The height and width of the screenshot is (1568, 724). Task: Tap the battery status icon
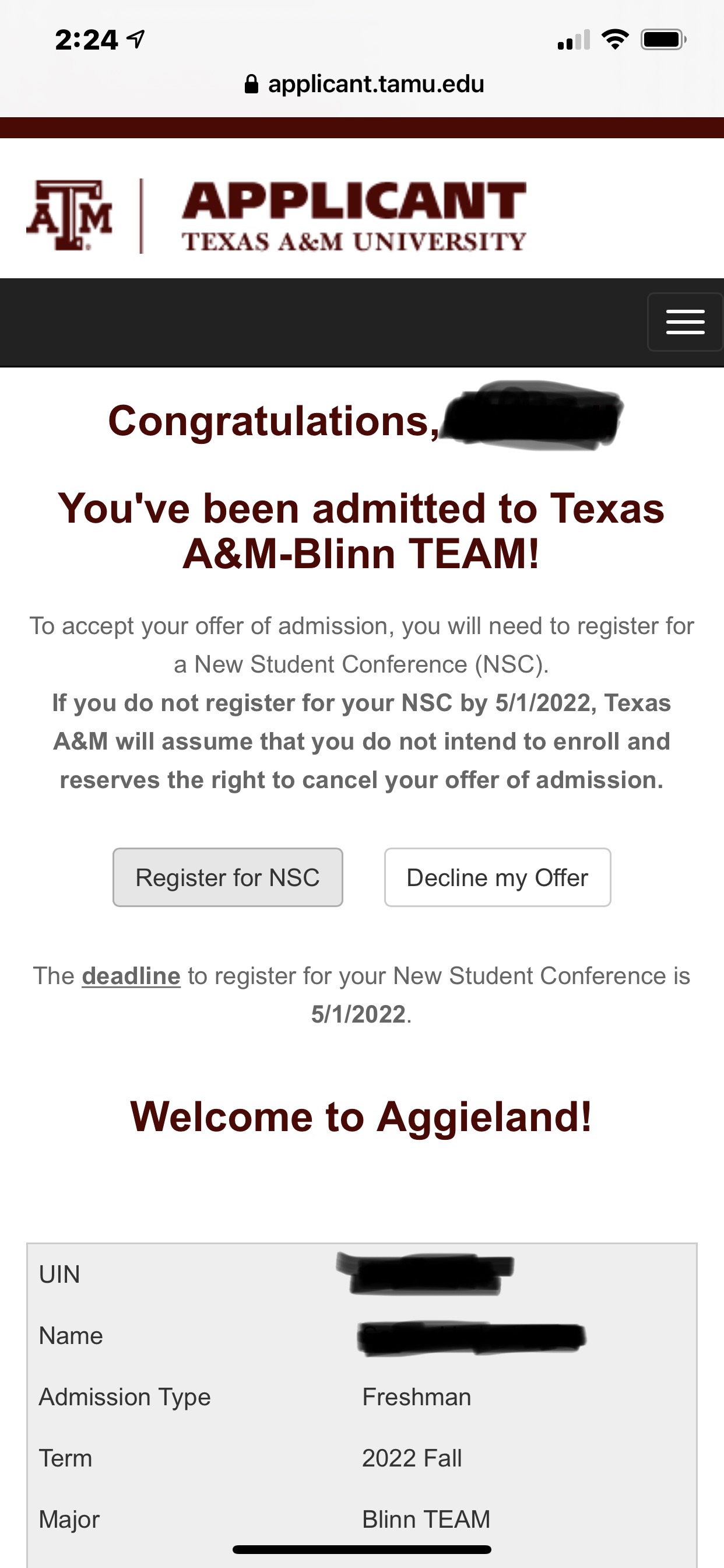[663, 40]
